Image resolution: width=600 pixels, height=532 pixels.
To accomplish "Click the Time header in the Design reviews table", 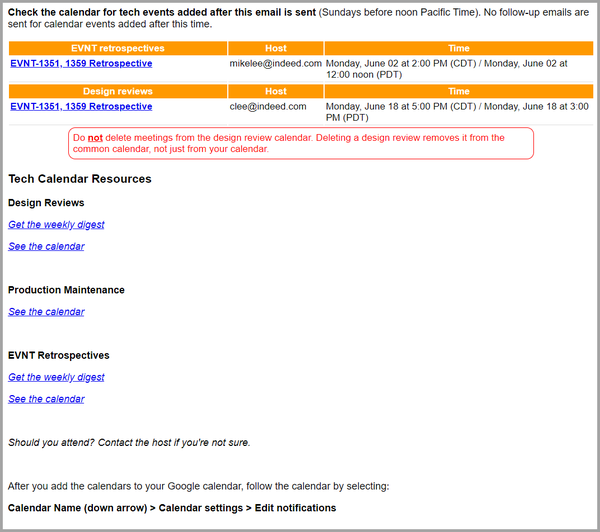I will (x=458, y=91).
